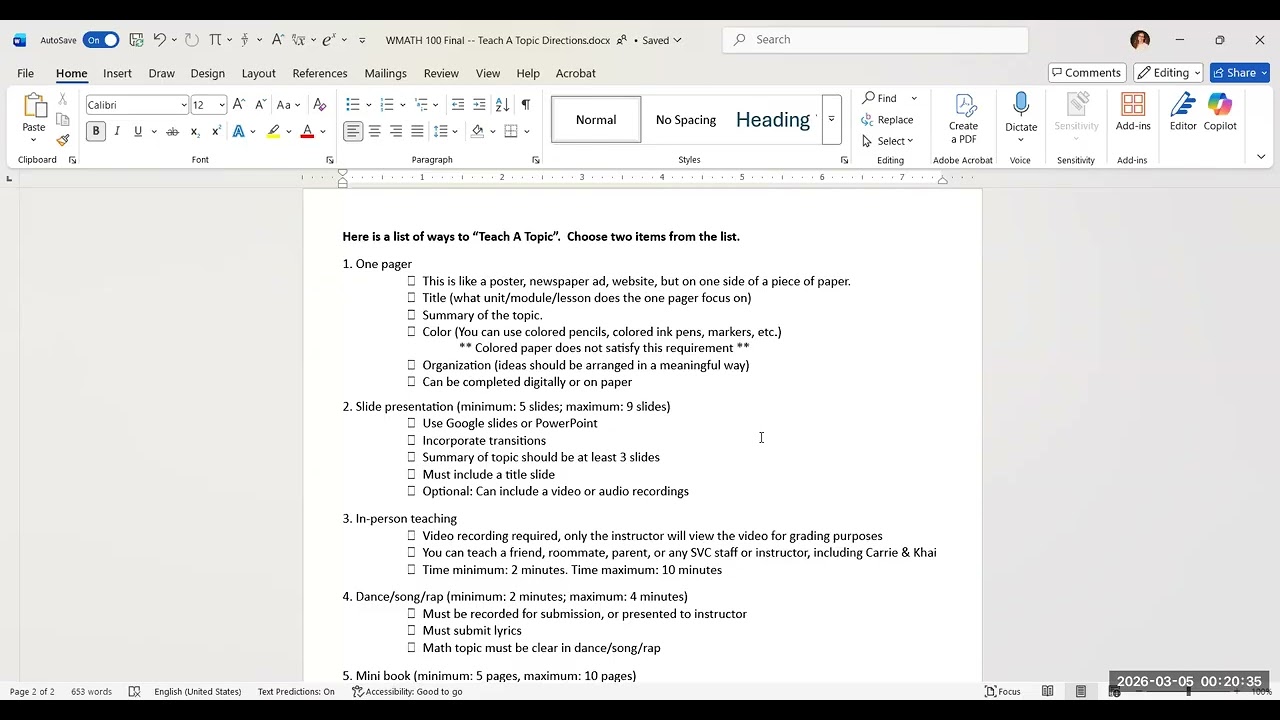Apply red font color

pyautogui.click(x=307, y=131)
